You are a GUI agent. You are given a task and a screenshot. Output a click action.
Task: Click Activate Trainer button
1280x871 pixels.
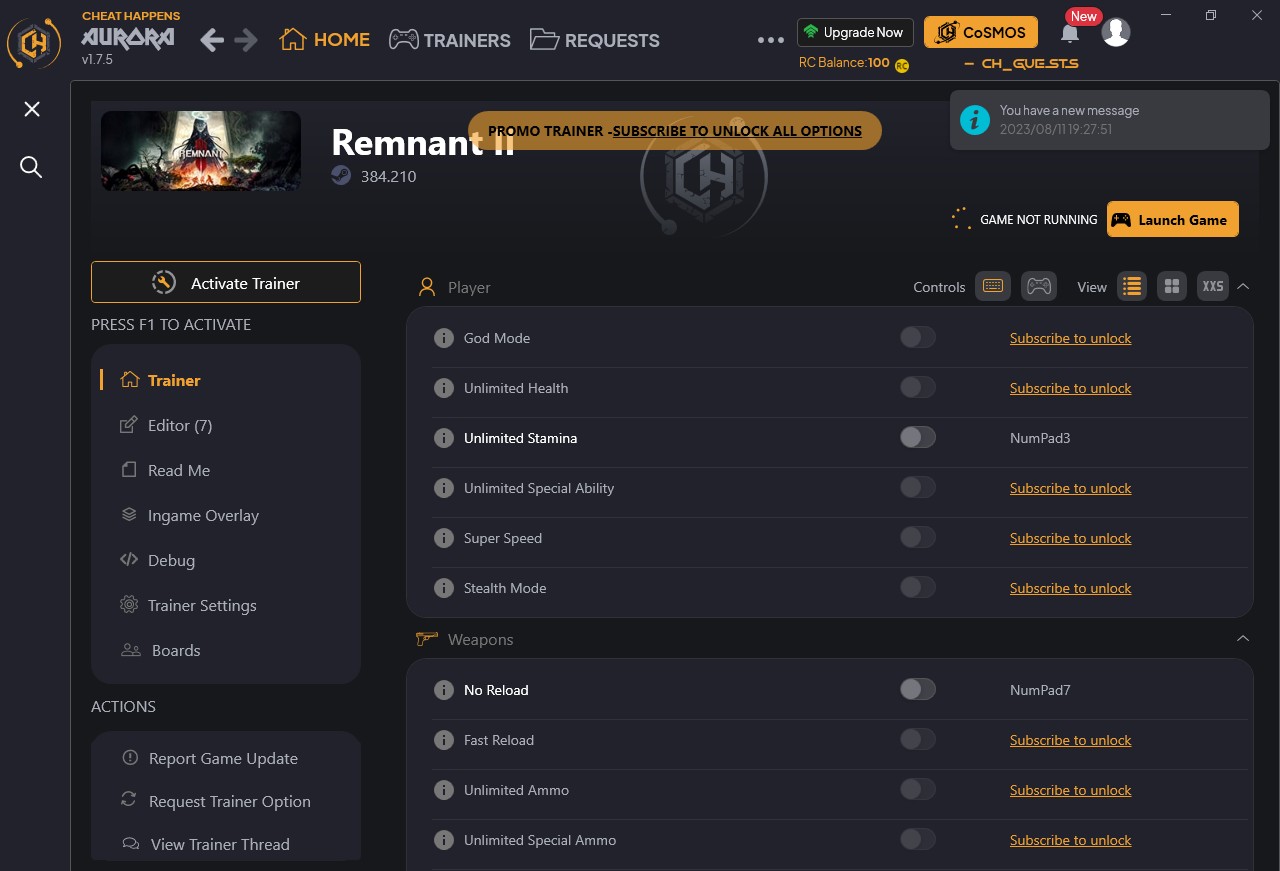coord(226,282)
